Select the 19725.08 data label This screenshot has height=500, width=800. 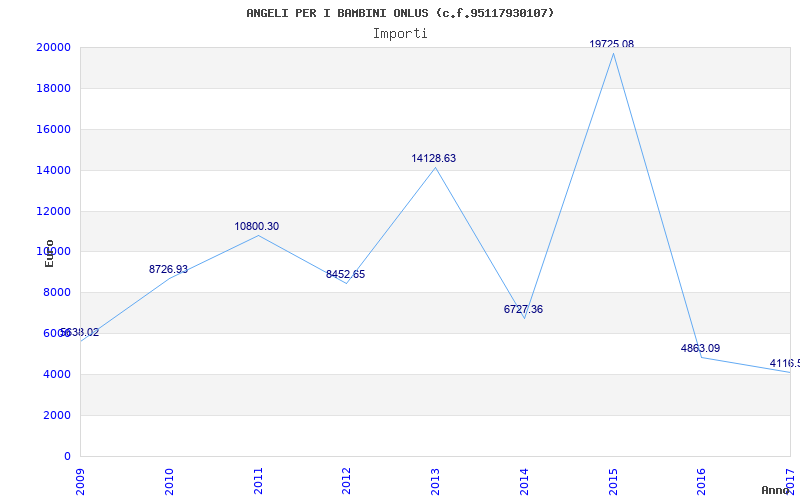tap(611, 44)
